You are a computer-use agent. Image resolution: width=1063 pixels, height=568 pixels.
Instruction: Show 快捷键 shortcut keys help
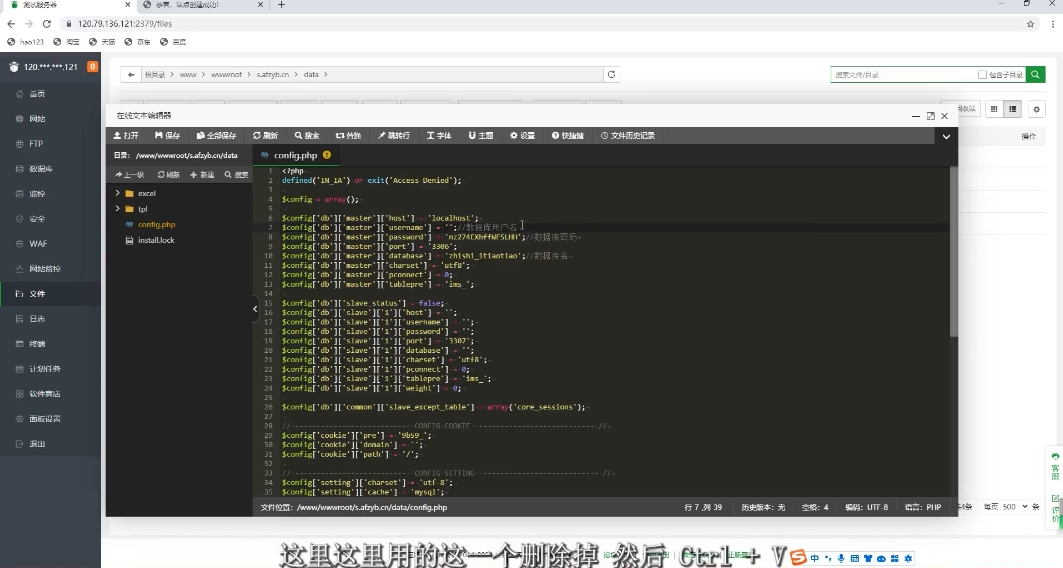pos(567,136)
